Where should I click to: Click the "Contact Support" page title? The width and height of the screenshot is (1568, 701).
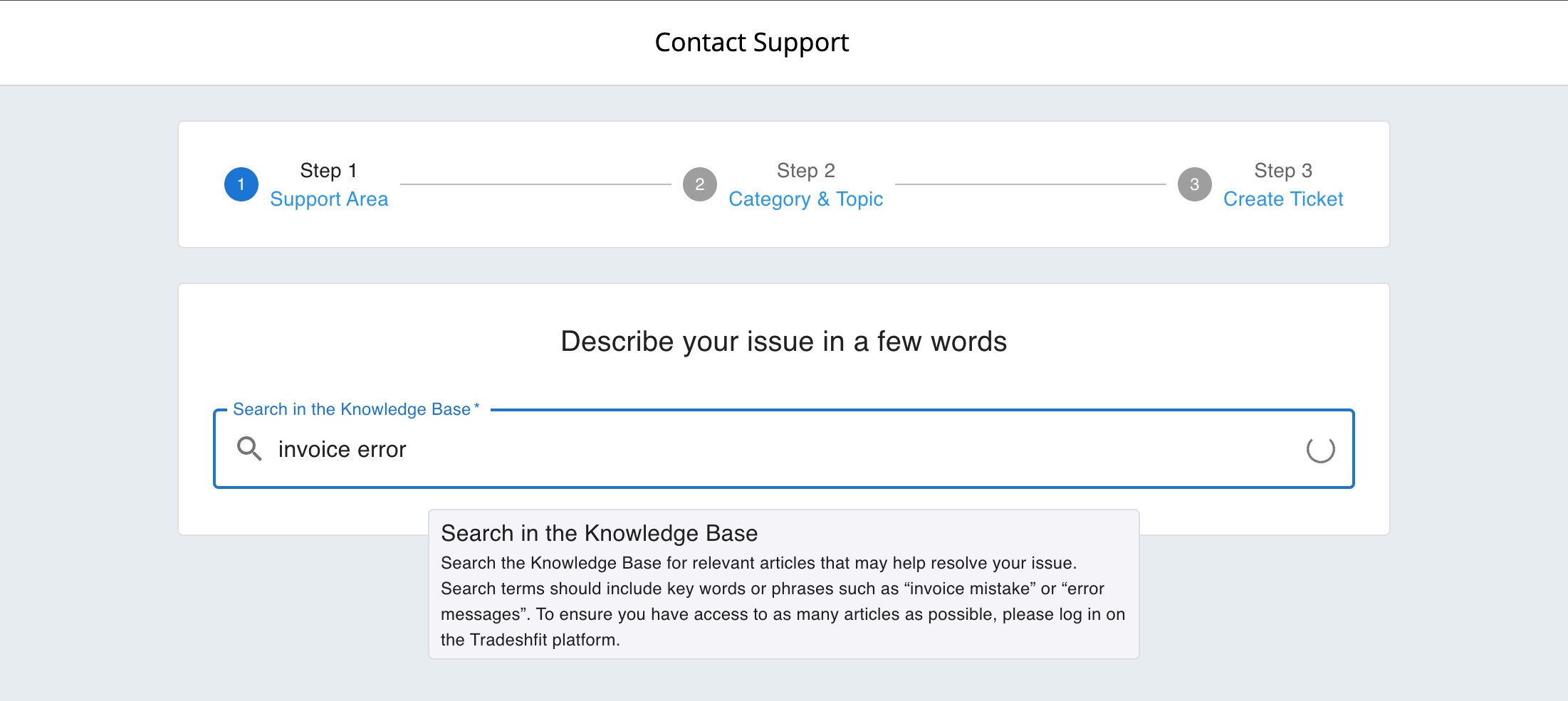751,43
